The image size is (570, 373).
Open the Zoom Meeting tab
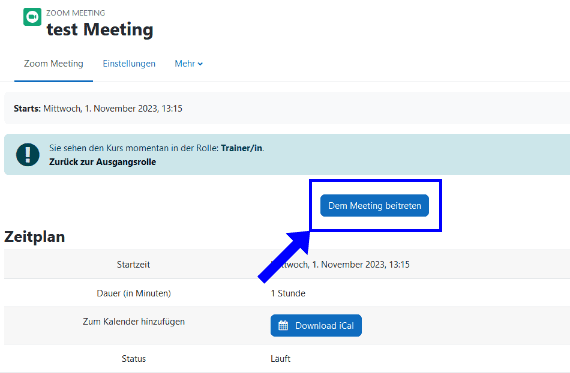pyautogui.click(x=53, y=64)
